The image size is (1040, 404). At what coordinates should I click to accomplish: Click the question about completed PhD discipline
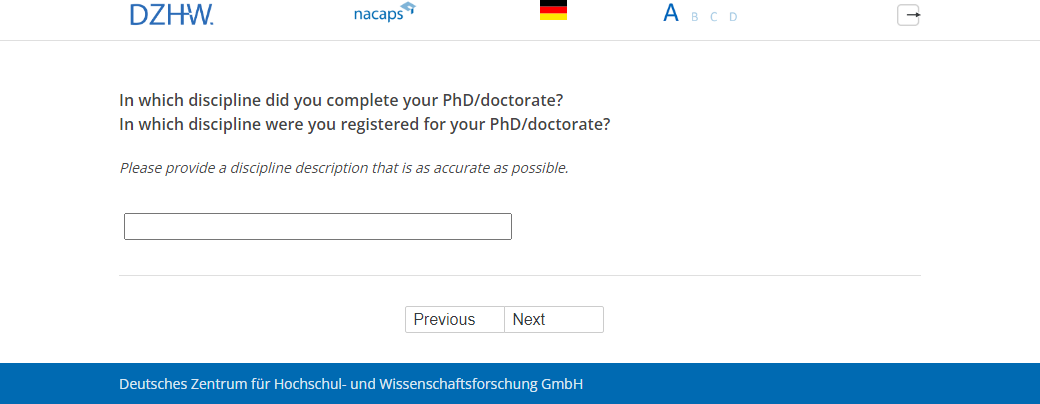341,100
